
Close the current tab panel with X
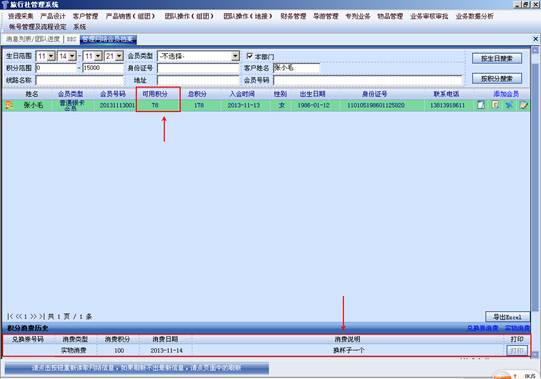[535, 39]
